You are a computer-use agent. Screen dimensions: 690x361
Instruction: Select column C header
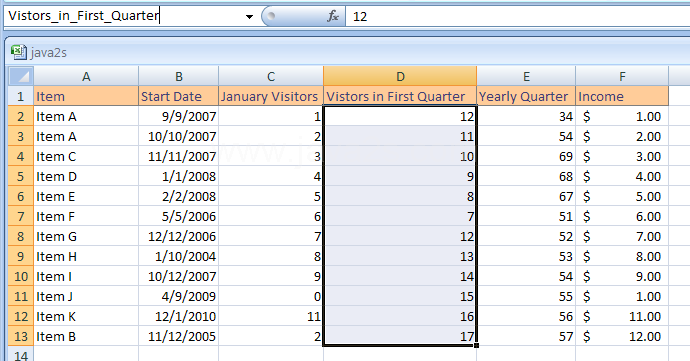[271, 76]
